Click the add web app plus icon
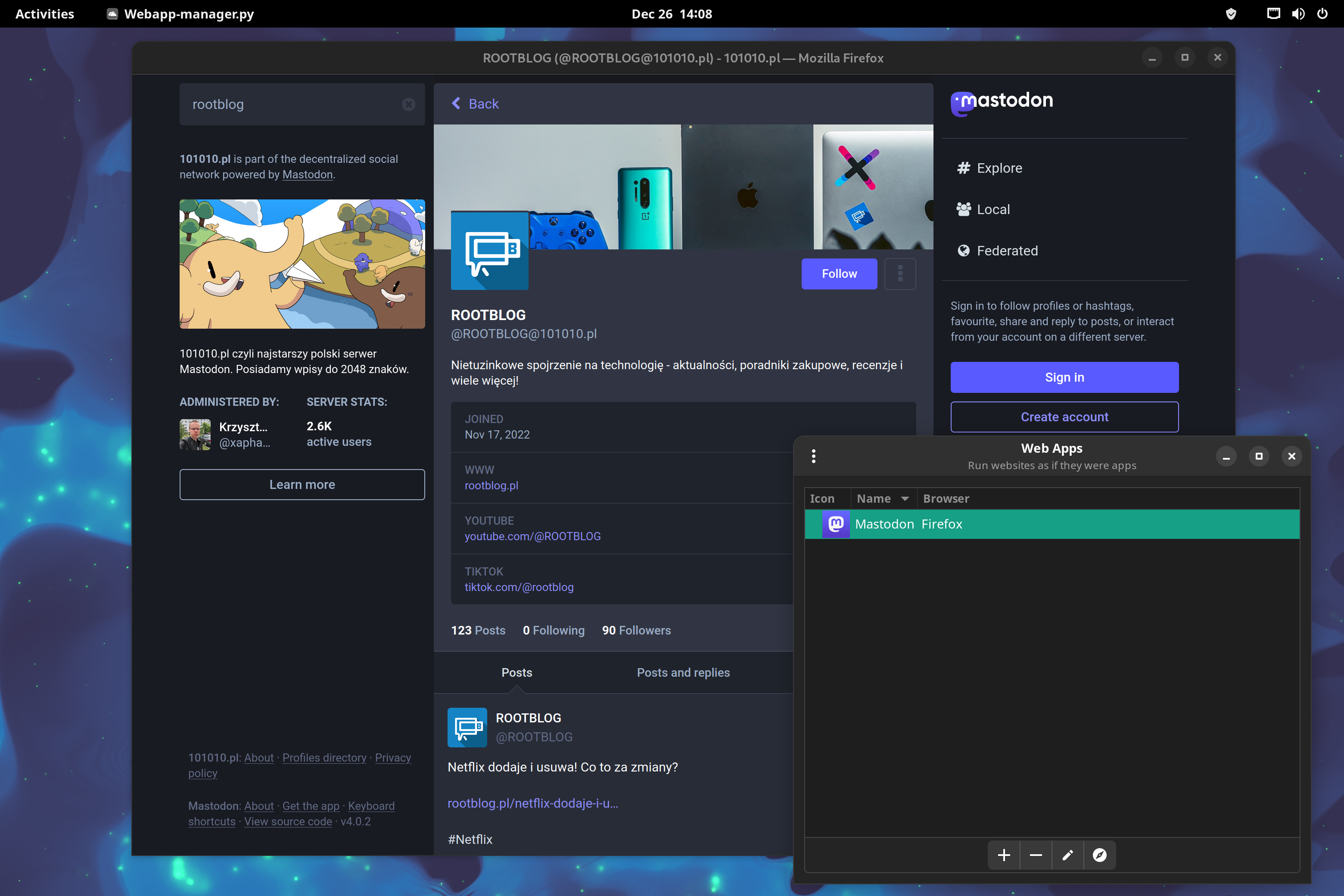Image resolution: width=1344 pixels, height=896 pixels. (x=1003, y=855)
